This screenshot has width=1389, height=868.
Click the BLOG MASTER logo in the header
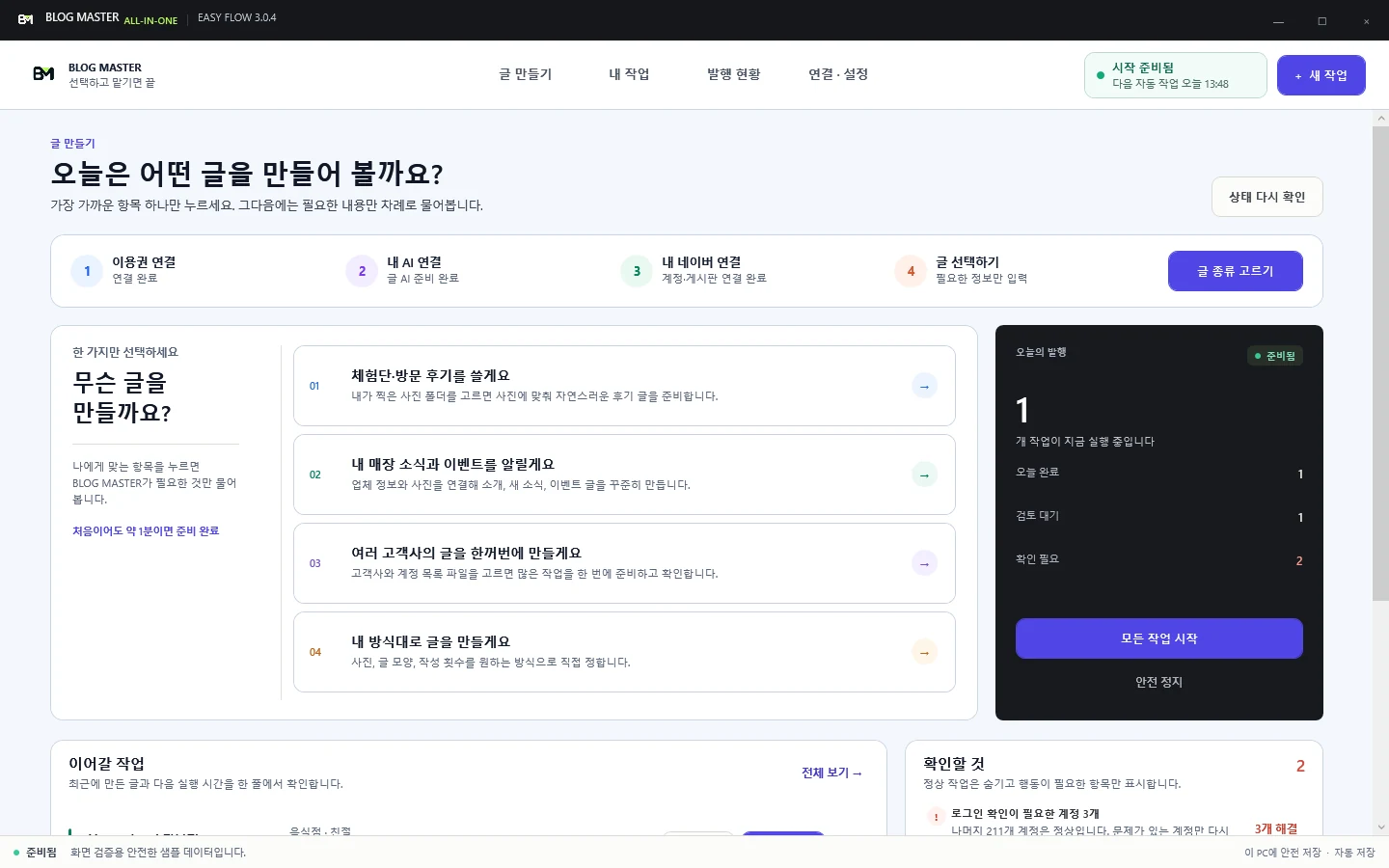tap(43, 74)
